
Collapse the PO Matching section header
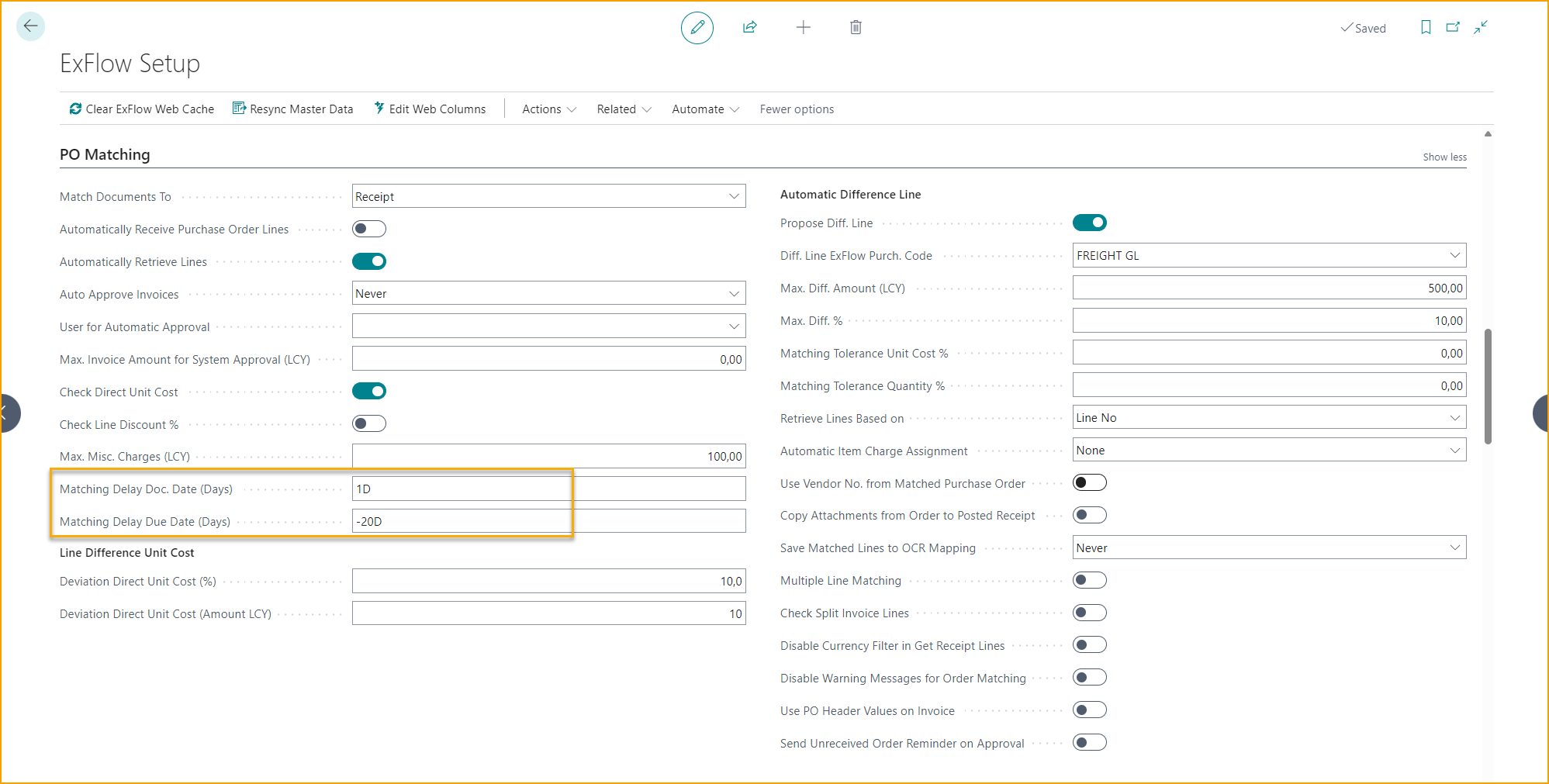(x=105, y=154)
